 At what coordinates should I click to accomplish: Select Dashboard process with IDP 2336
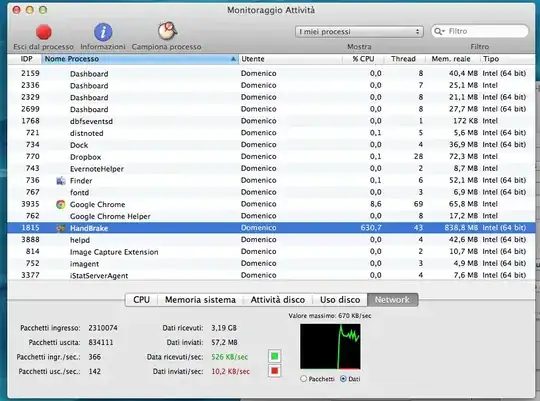tap(271, 85)
